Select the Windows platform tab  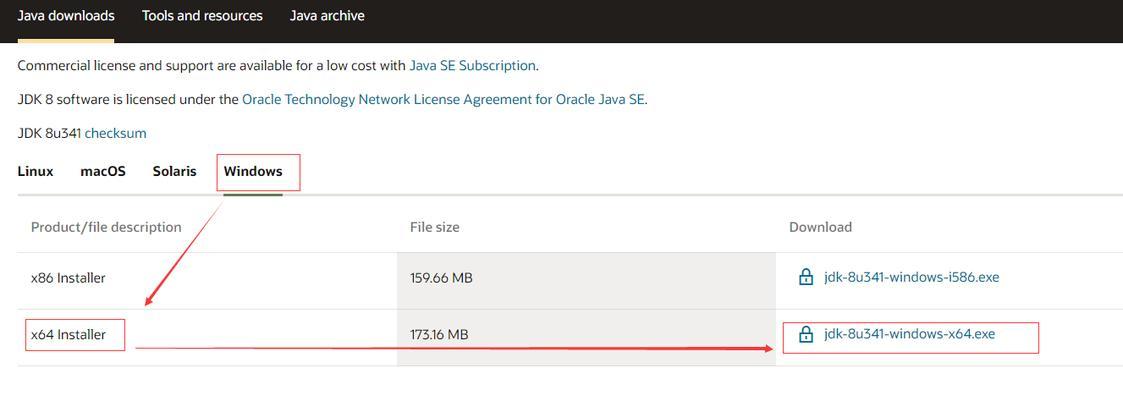(x=253, y=172)
